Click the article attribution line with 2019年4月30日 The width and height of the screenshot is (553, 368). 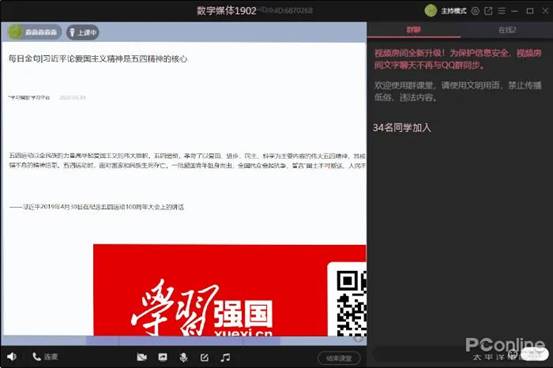pos(96,207)
